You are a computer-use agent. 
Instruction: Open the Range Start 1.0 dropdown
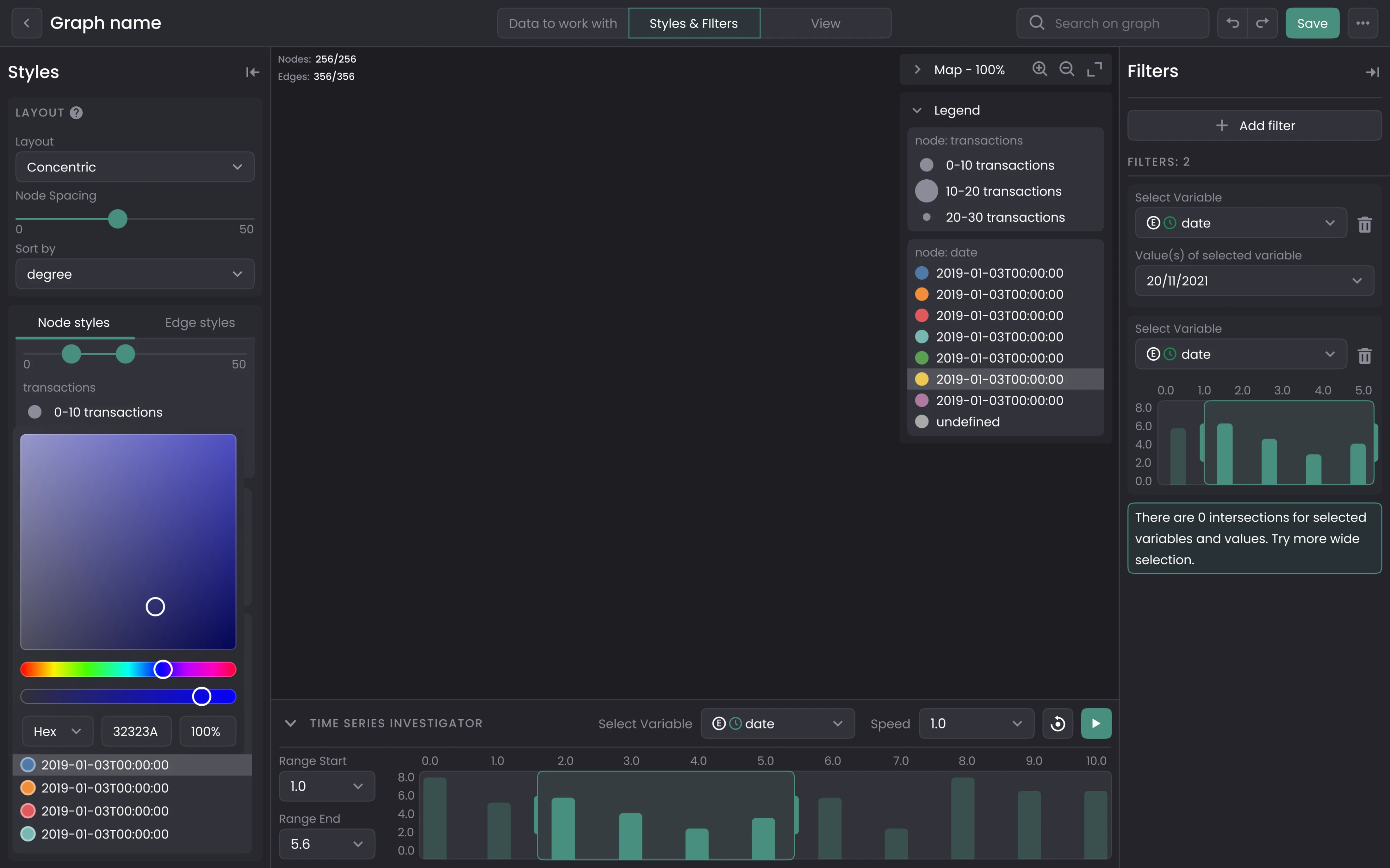pyautogui.click(x=327, y=786)
